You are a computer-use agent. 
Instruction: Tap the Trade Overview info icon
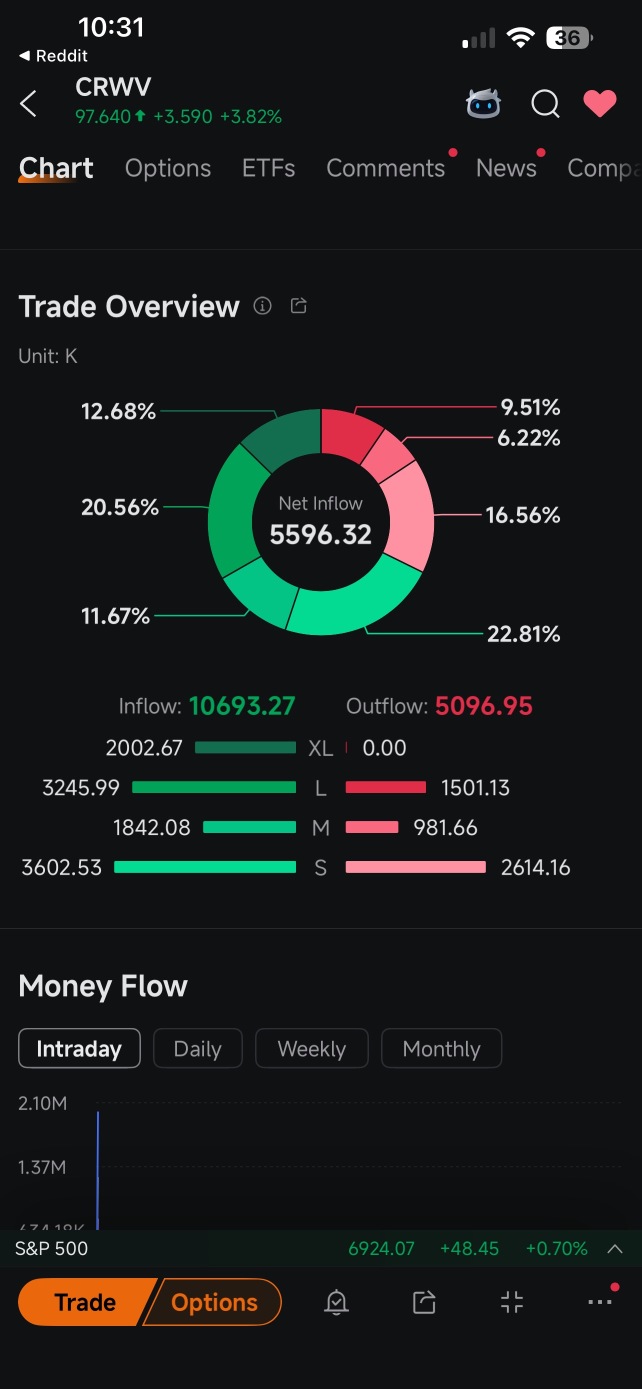pyautogui.click(x=263, y=306)
